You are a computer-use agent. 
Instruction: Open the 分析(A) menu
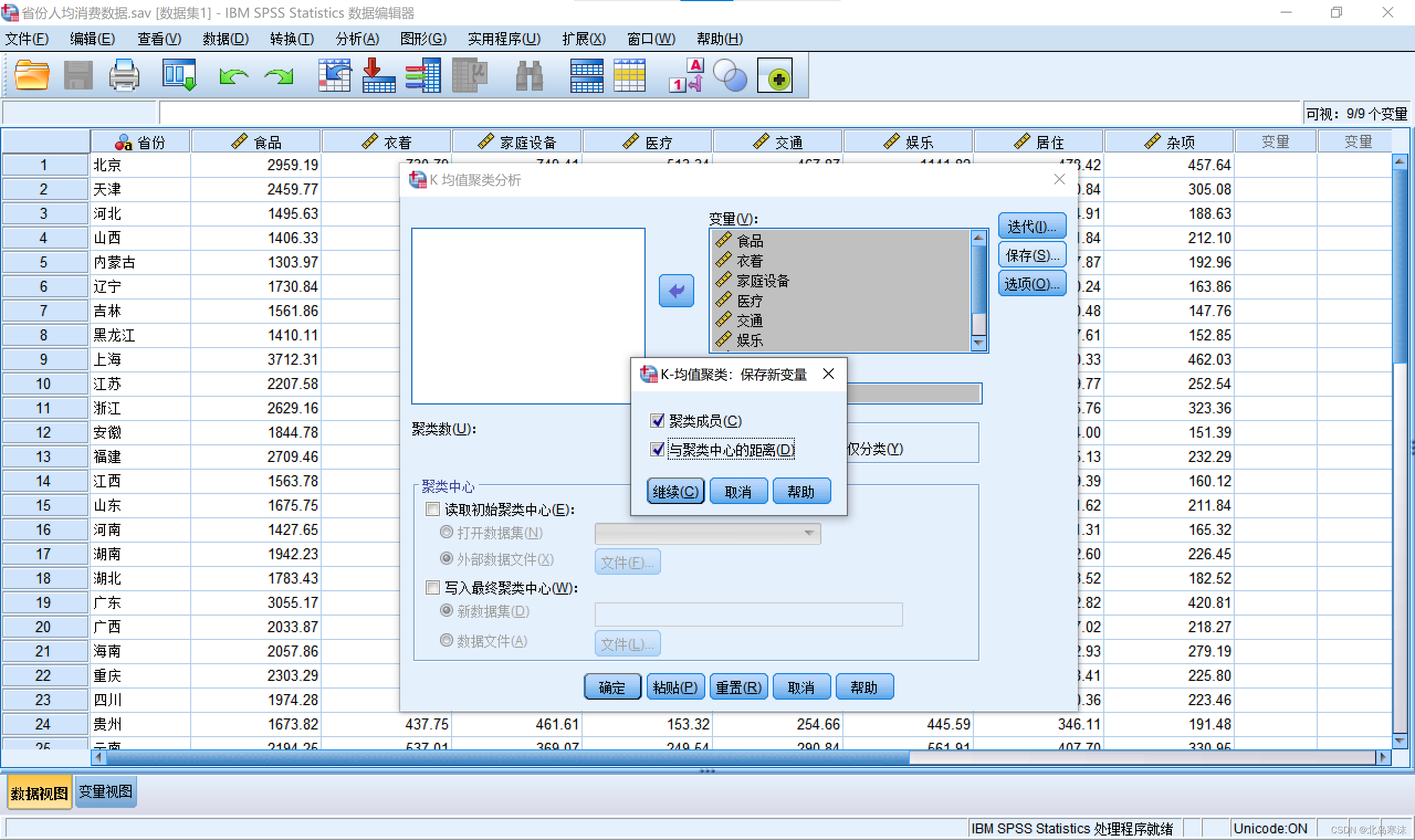358,39
